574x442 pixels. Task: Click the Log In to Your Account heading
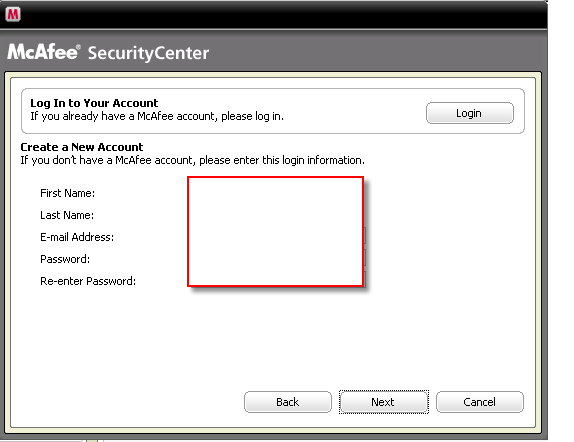[x=94, y=103]
